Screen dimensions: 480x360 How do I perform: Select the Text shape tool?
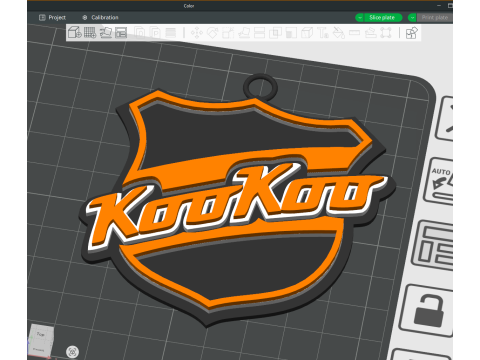323,33
